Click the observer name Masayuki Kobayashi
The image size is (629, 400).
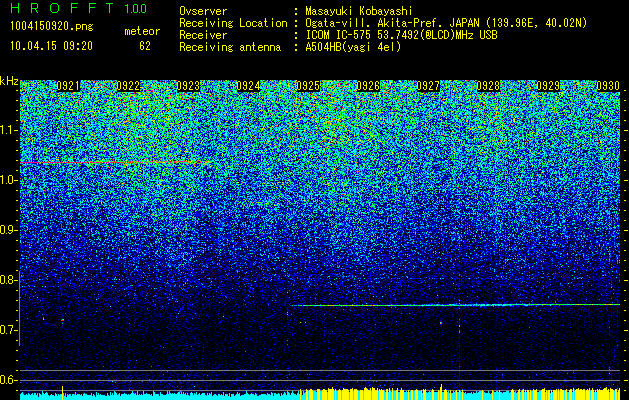[x=358, y=12]
